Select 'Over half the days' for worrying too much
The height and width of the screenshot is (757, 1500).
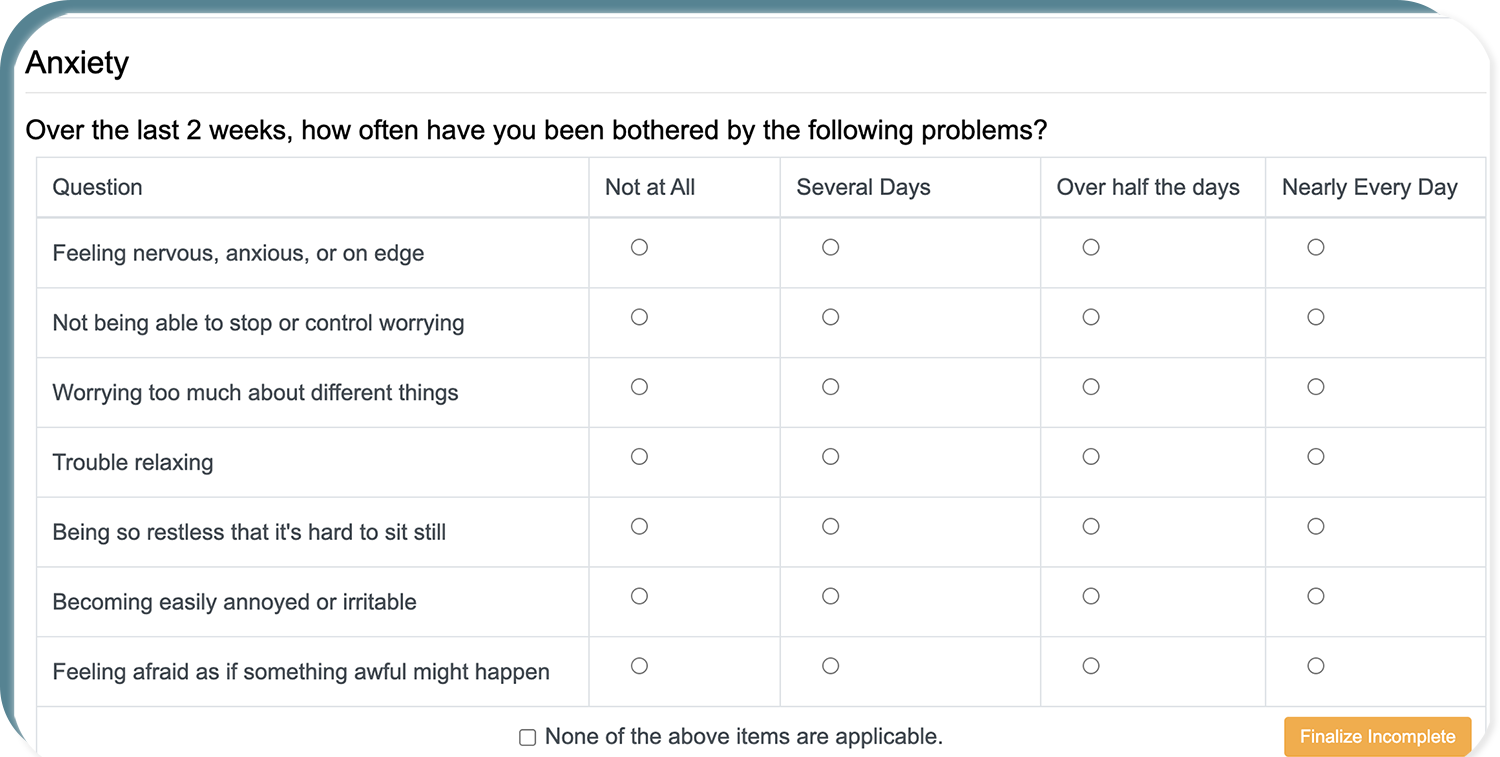[1090, 386]
